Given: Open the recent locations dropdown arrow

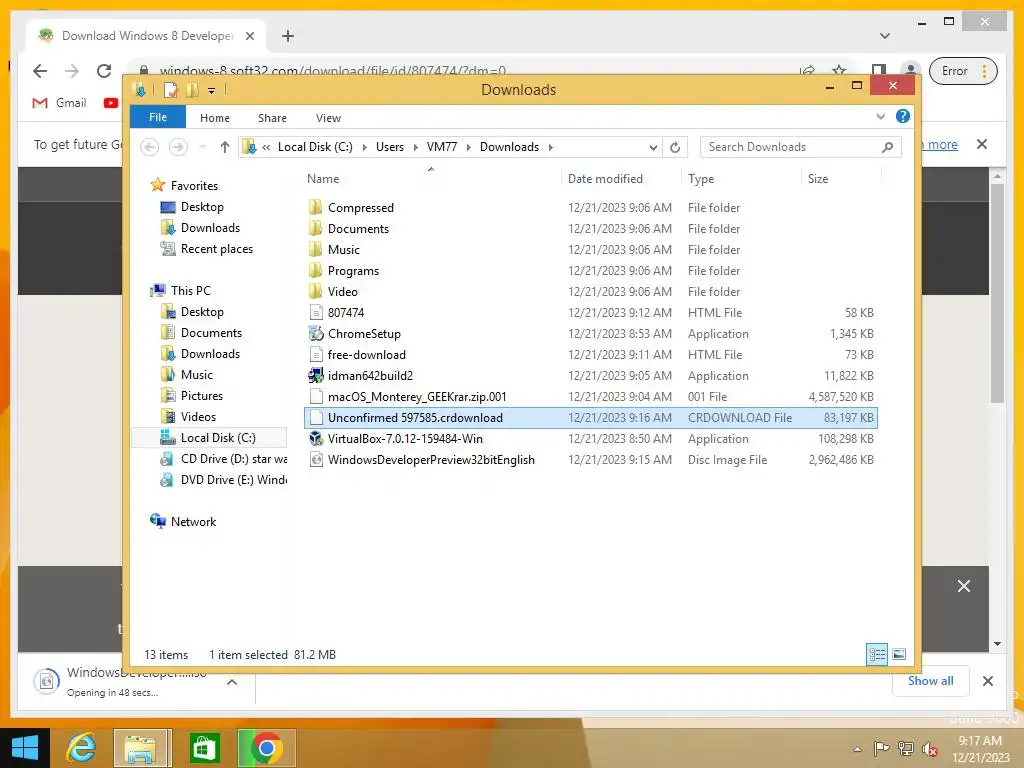Looking at the screenshot, I should pyautogui.click(x=202, y=147).
